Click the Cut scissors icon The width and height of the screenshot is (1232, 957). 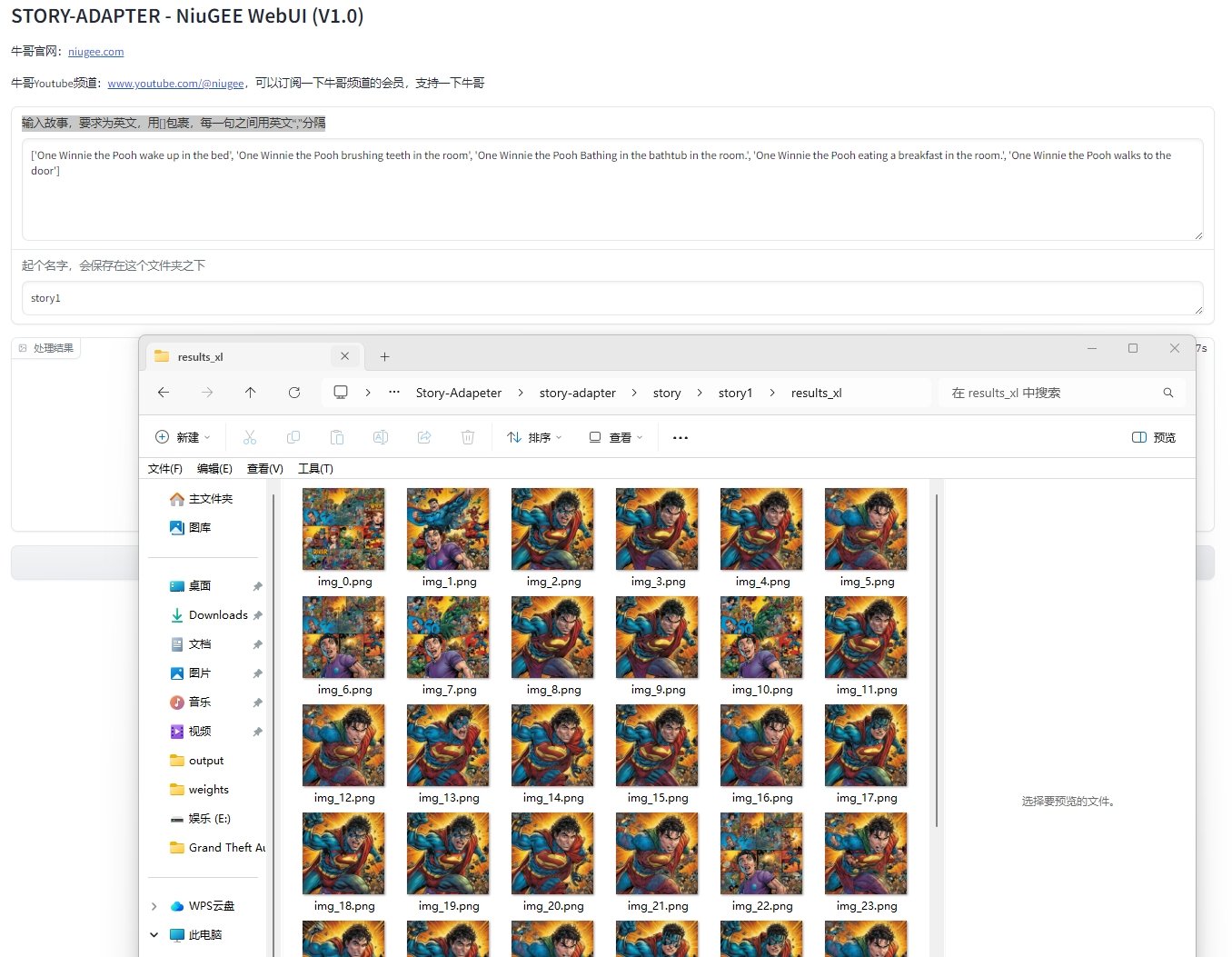(250, 437)
